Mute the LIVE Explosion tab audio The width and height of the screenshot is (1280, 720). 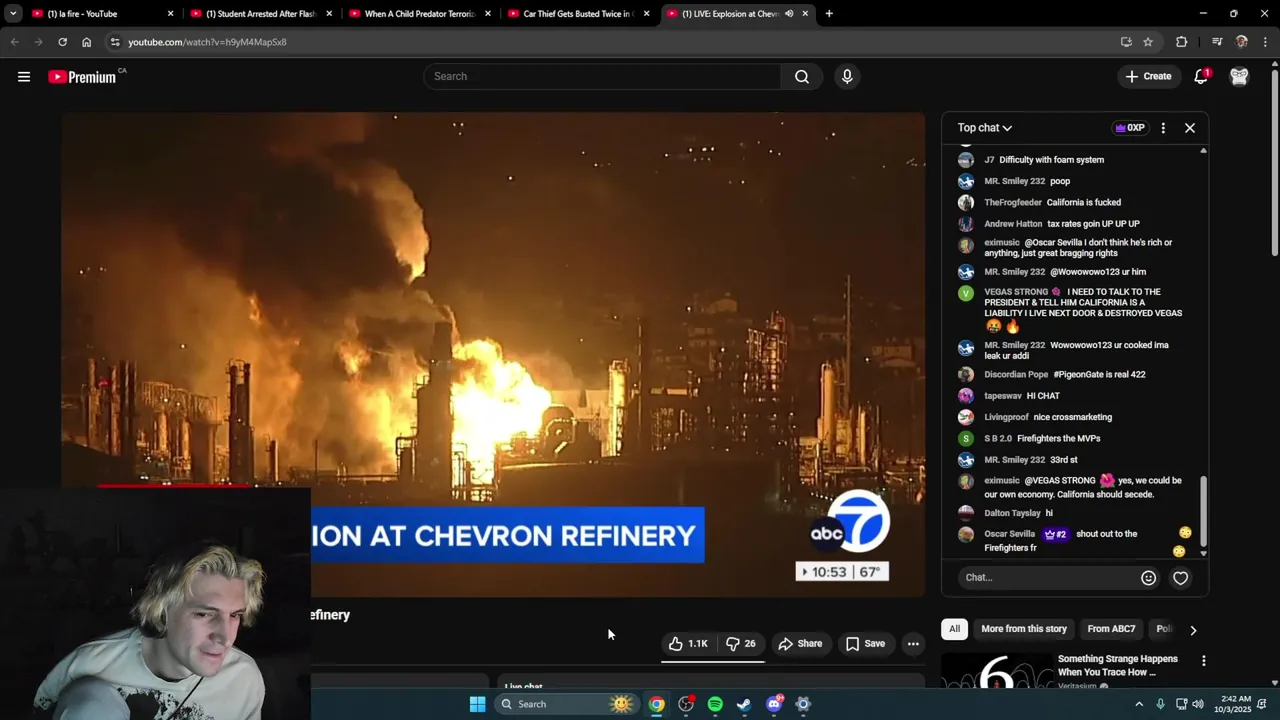[789, 14]
